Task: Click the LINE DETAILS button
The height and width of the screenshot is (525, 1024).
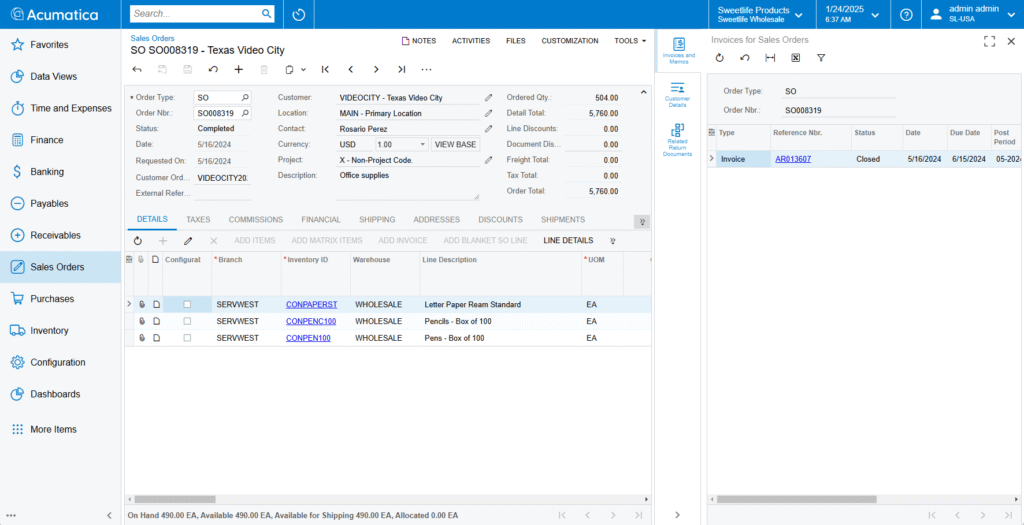Action: click(x=568, y=241)
